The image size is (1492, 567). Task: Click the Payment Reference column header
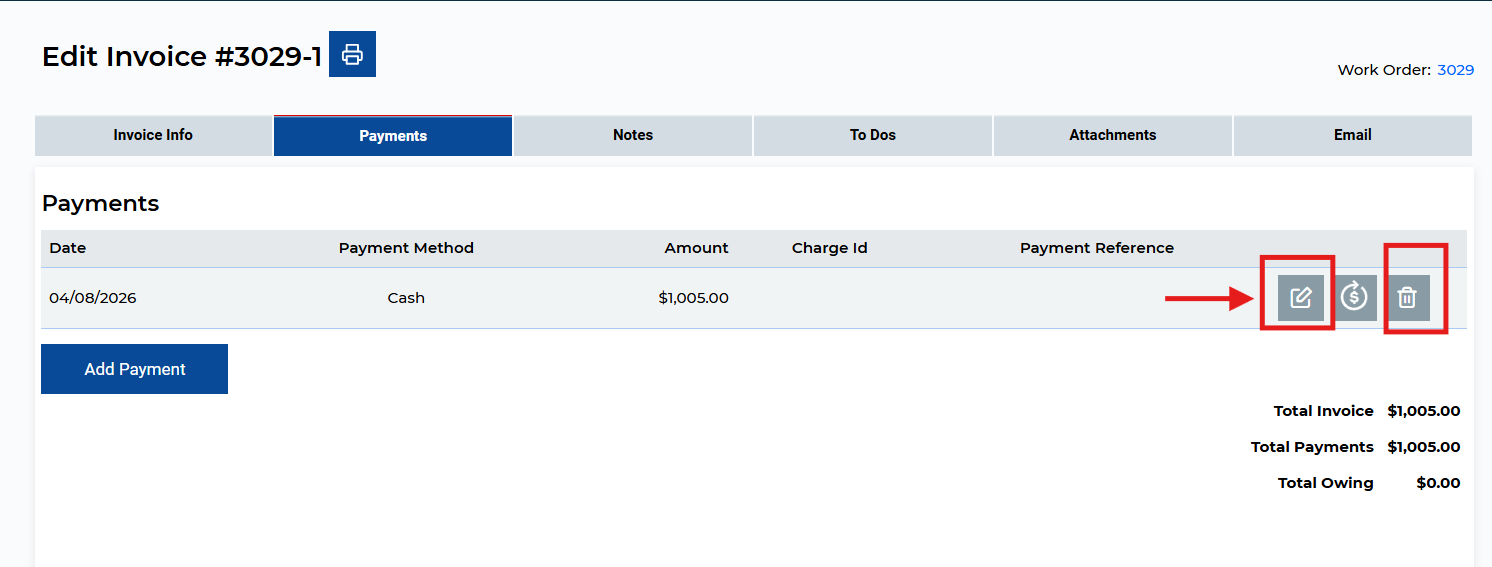(1096, 248)
